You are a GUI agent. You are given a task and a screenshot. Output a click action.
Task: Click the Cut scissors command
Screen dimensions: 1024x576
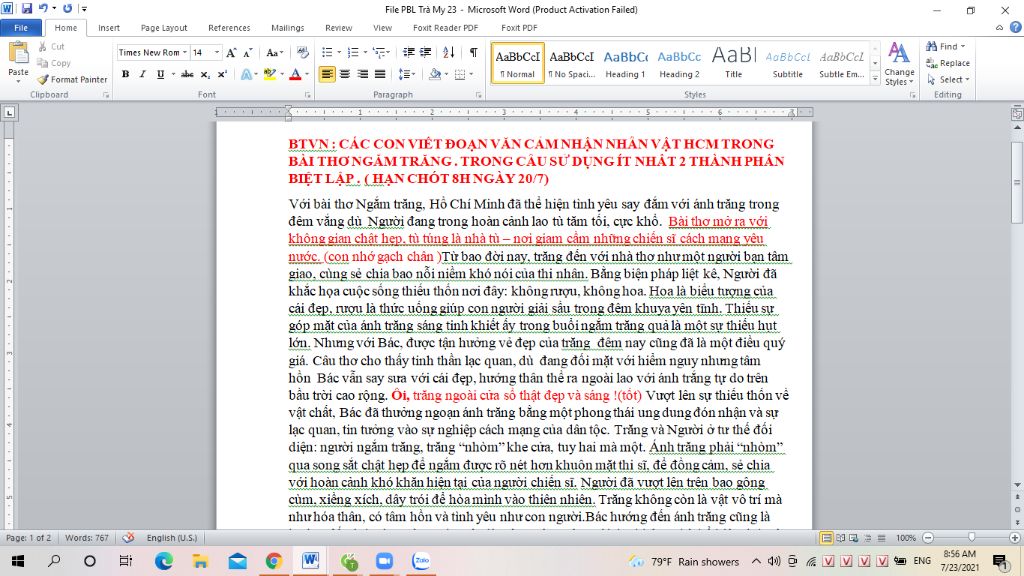[x=51, y=46]
